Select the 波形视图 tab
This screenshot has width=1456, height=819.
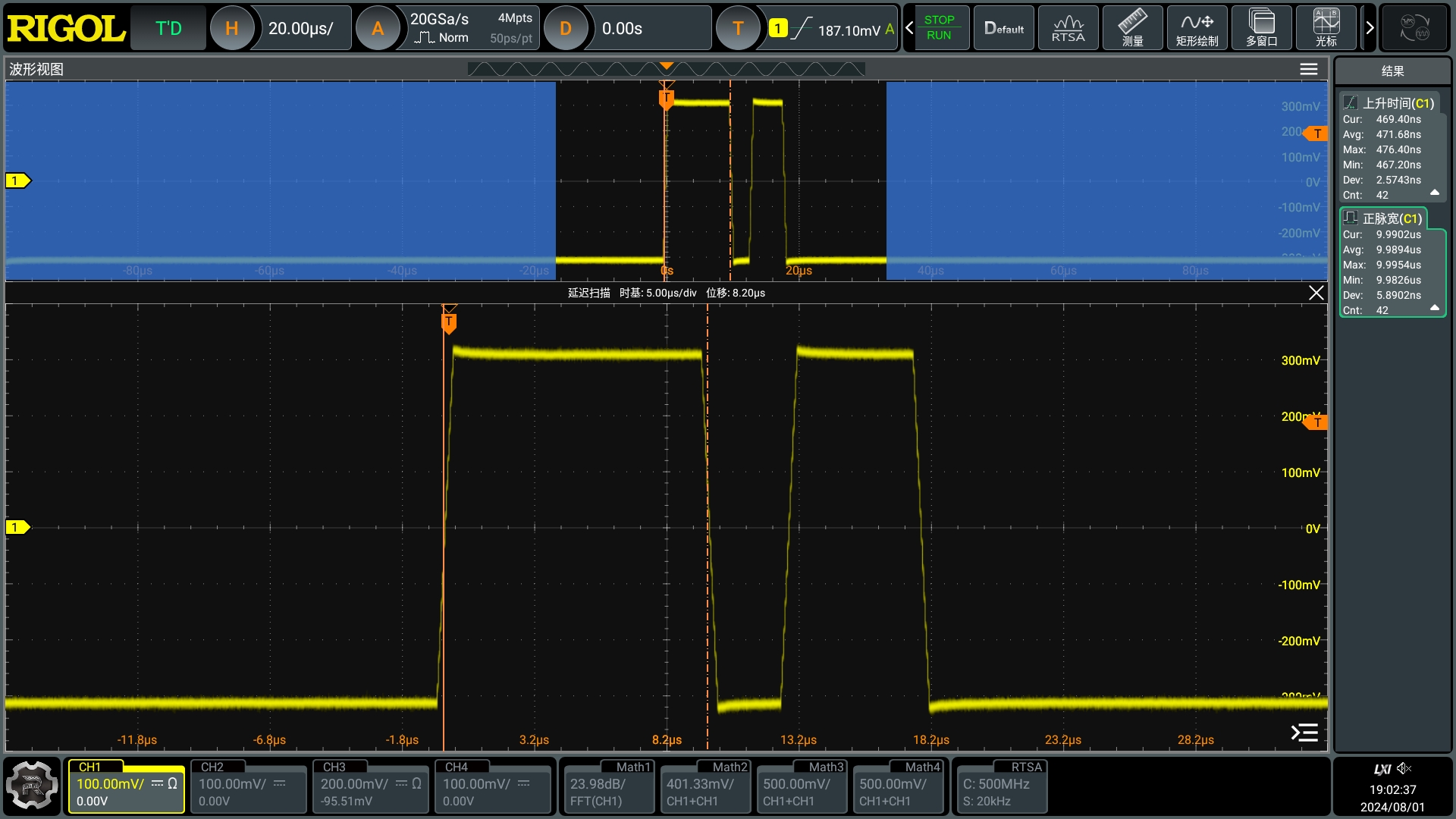[x=36, y=69]
